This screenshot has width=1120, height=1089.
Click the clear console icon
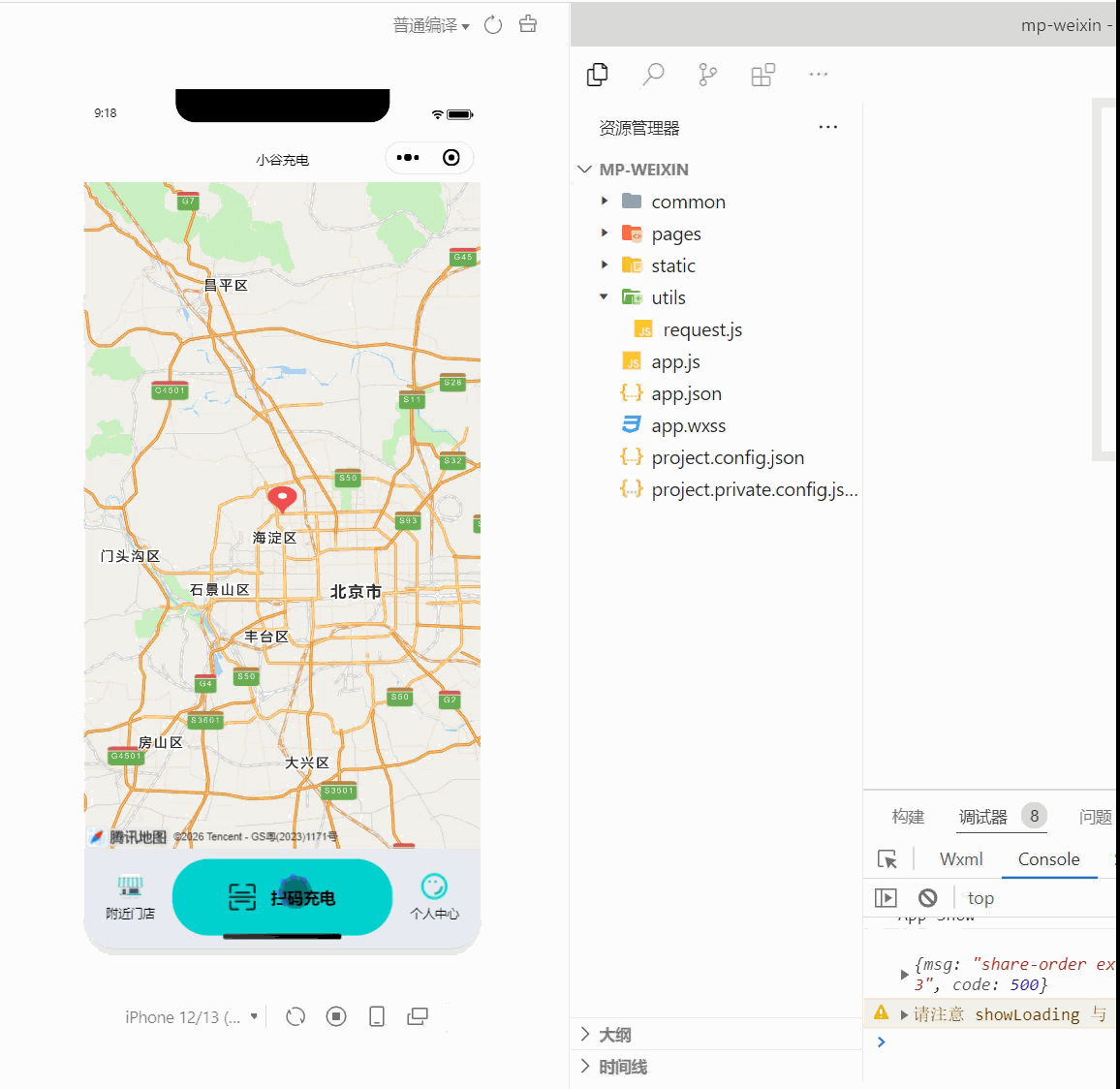[x=928, y=897]
